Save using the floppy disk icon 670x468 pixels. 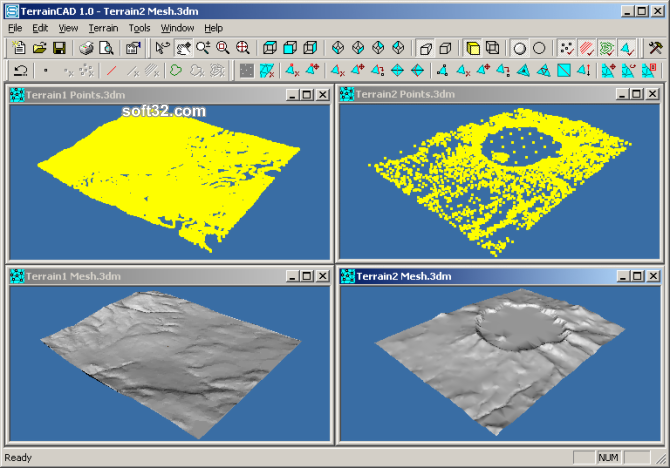[59, 48]
